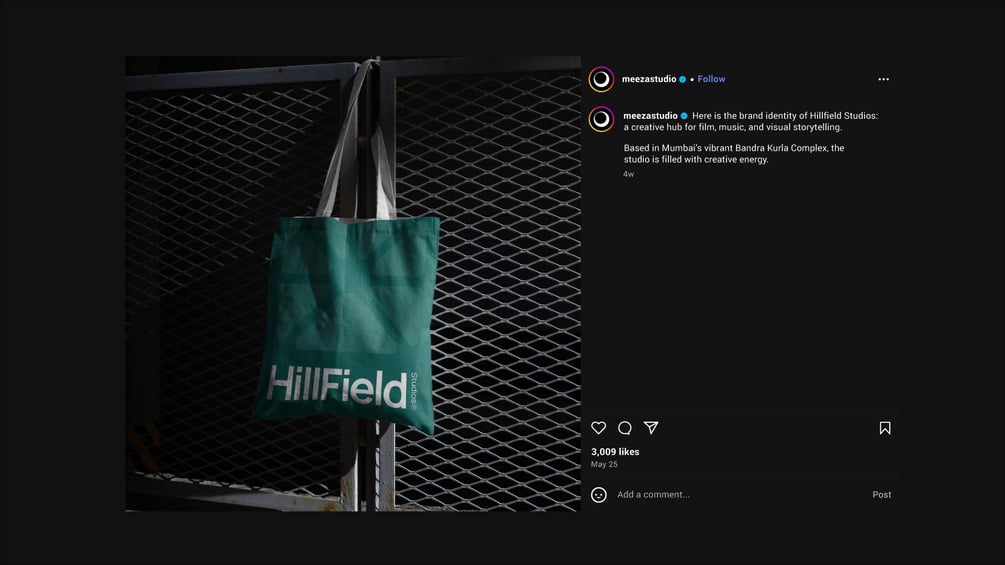
Task: Open meezastudio username in header
Action: tap(649, 79)
